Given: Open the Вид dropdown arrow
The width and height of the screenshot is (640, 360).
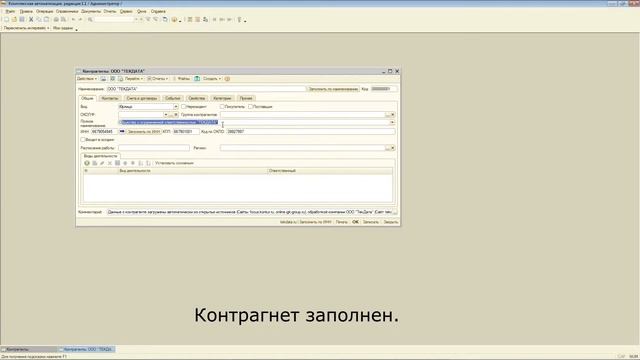Looking at the screenshot, I should coord(176,107).
